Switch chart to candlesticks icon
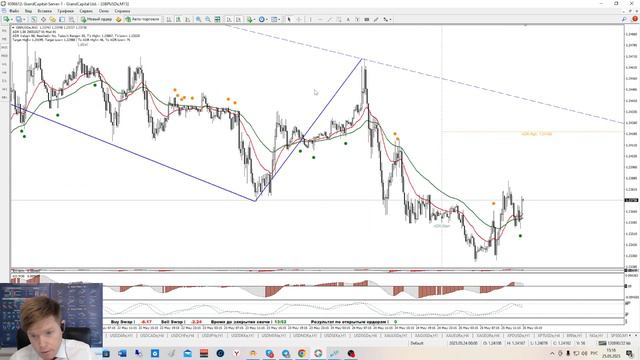The height and width of the screenshot is (360, 640). (178, 19)
